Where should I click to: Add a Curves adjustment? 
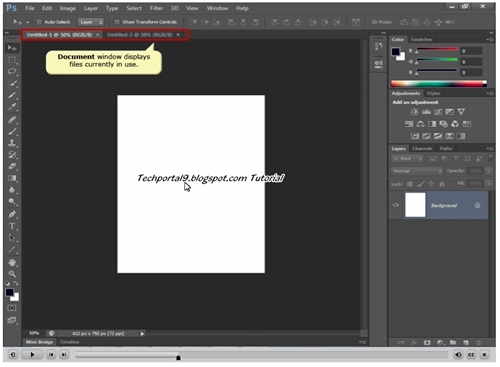click(438, 112)
